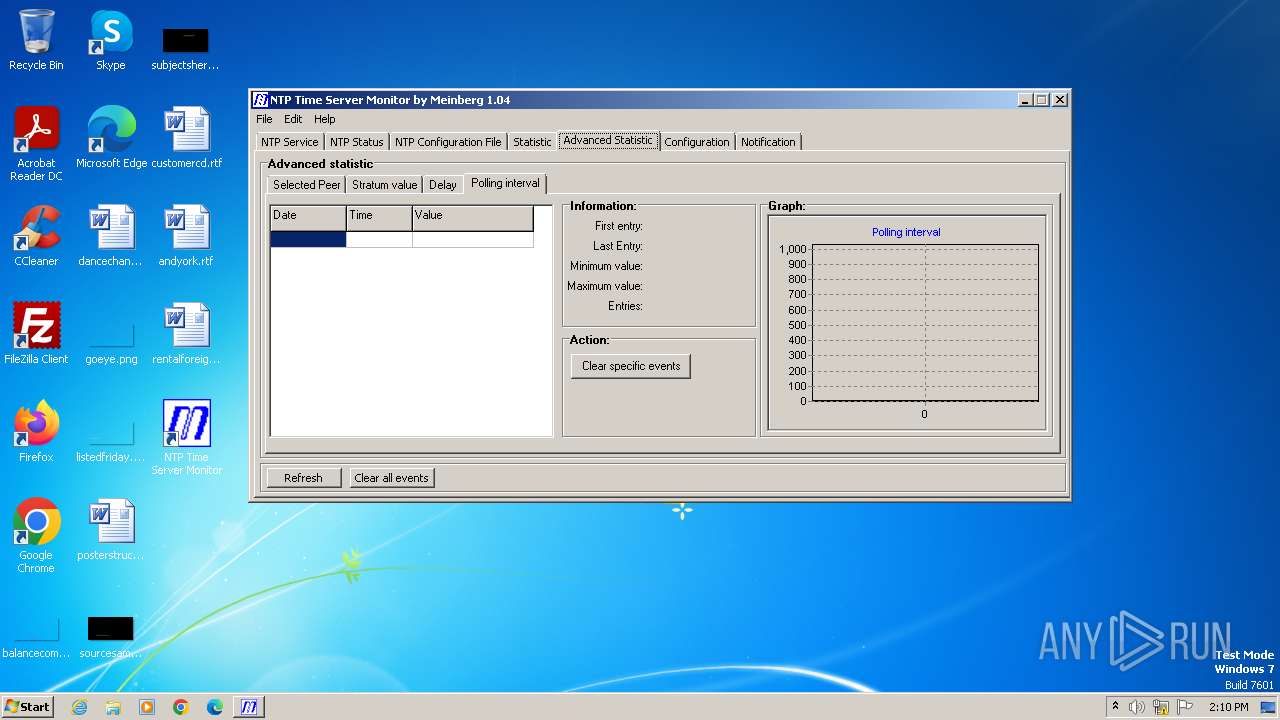Show hidden system tray icons
This screenshot has height=720, width=1280.
(1115, 707)
